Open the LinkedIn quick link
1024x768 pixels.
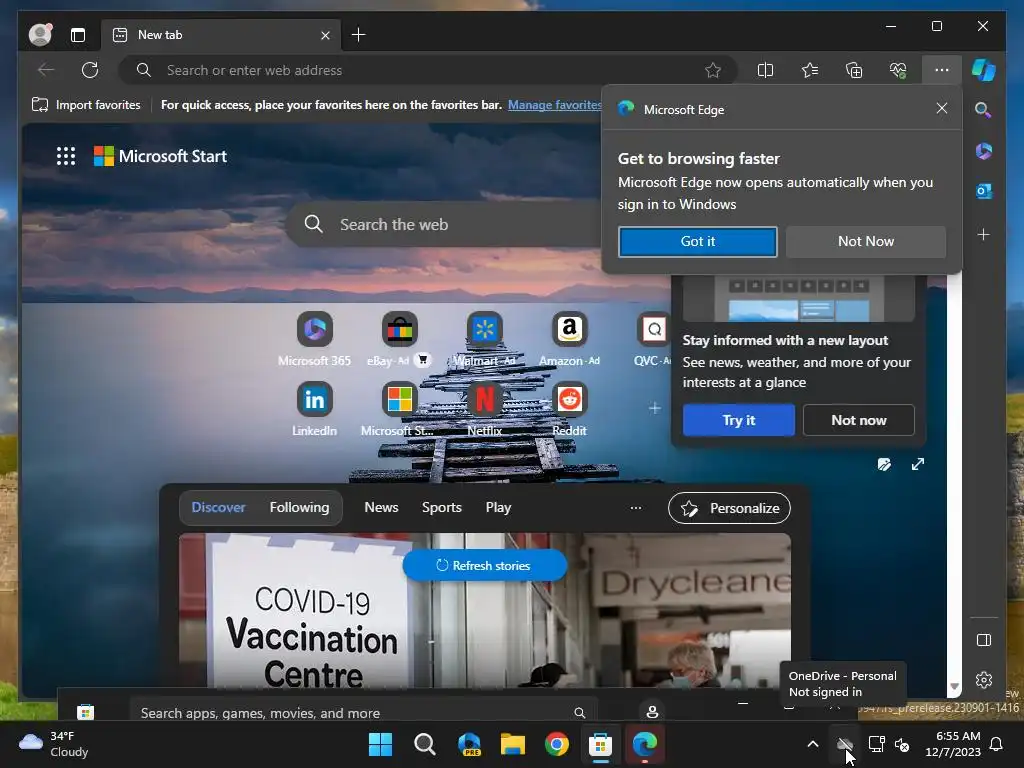(314, 409)
